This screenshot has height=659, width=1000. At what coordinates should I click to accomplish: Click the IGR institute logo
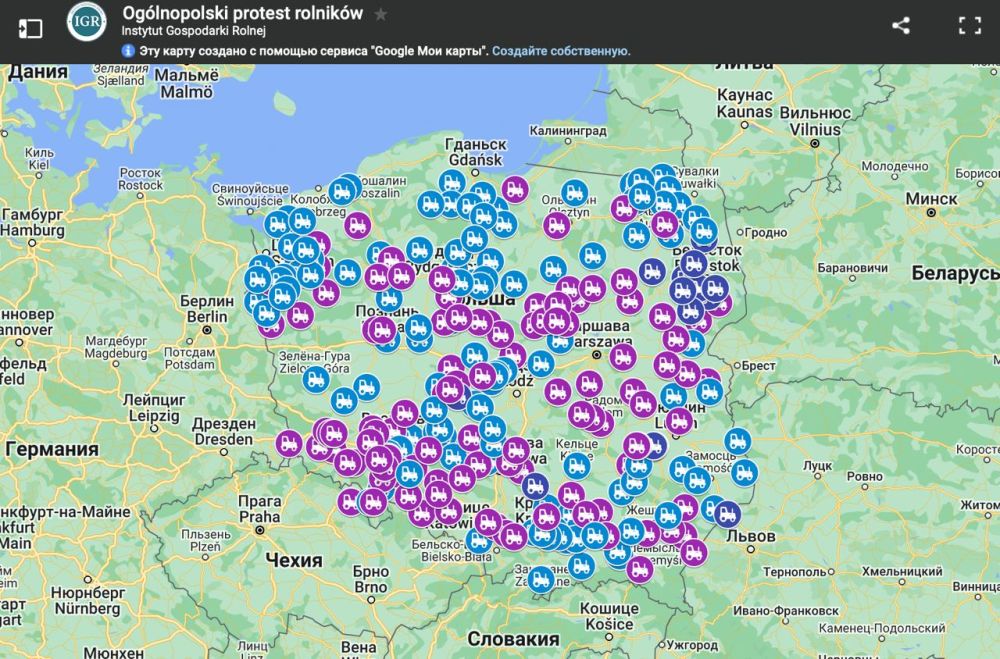coord(87,23)
